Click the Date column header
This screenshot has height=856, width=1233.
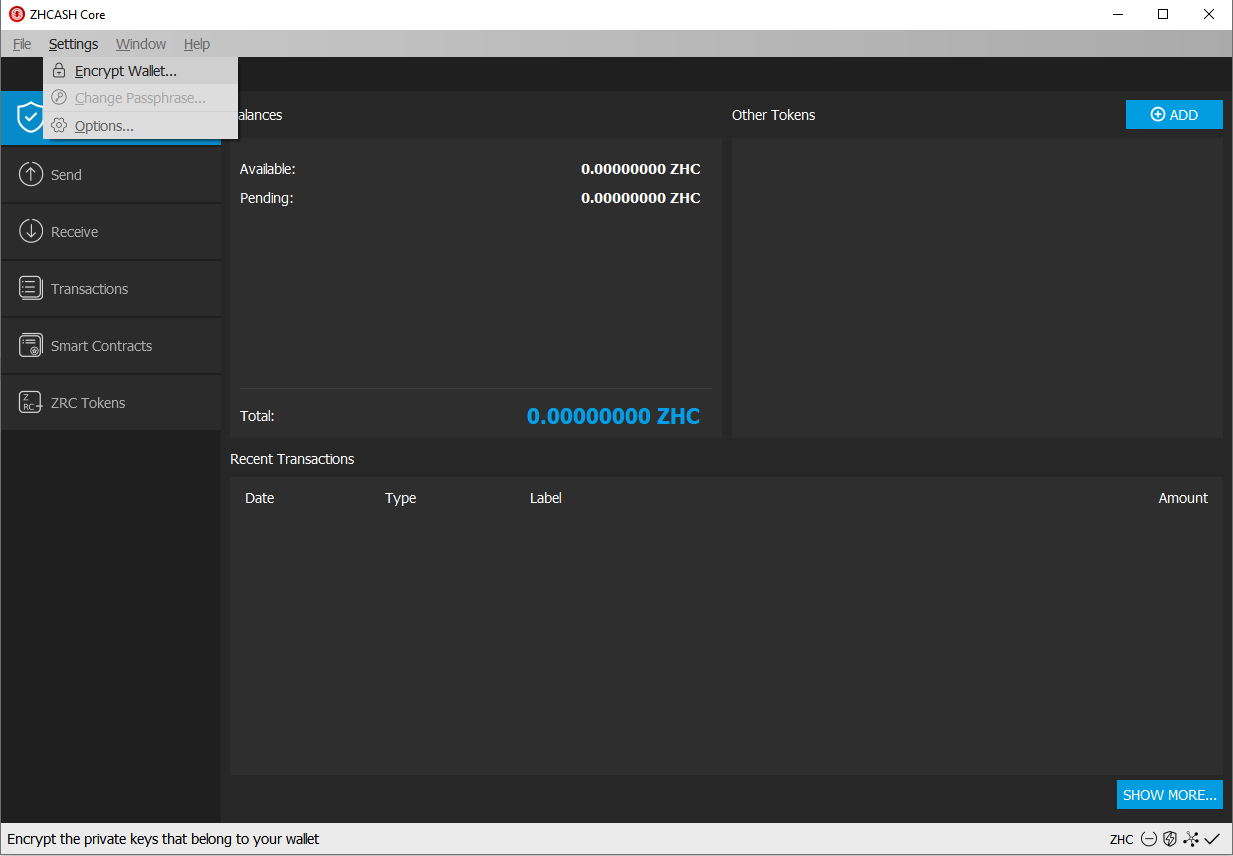point(259,498)
